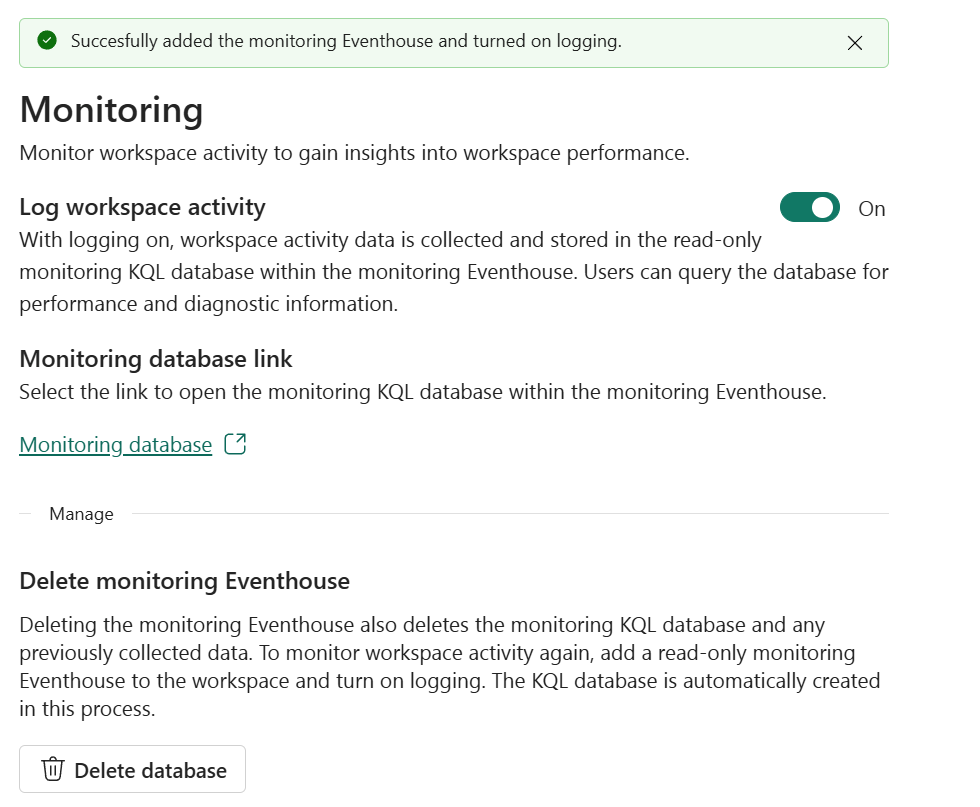
Task: Click the On label beside logging toggle
Action: (872, 209)
